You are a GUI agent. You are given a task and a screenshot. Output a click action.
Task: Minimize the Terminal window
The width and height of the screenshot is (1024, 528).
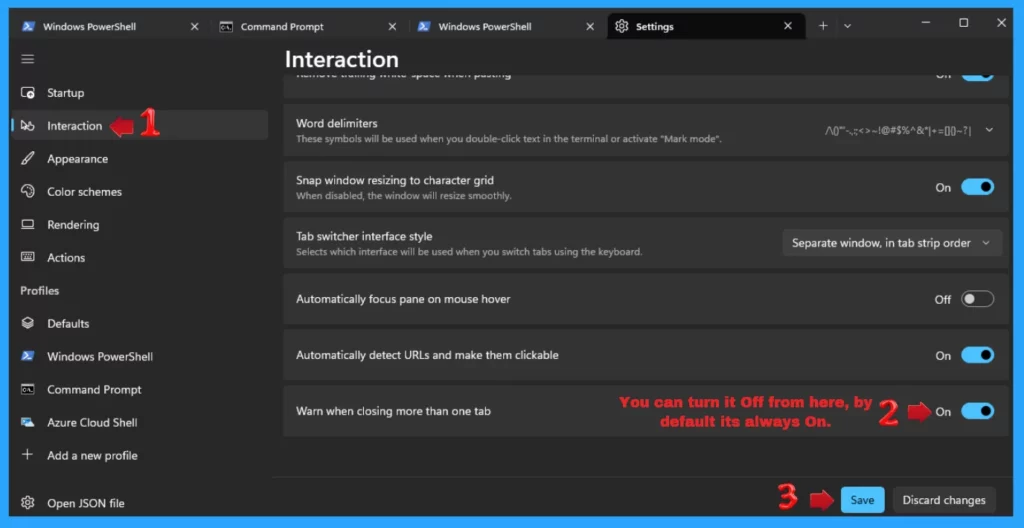pos(925,23)
